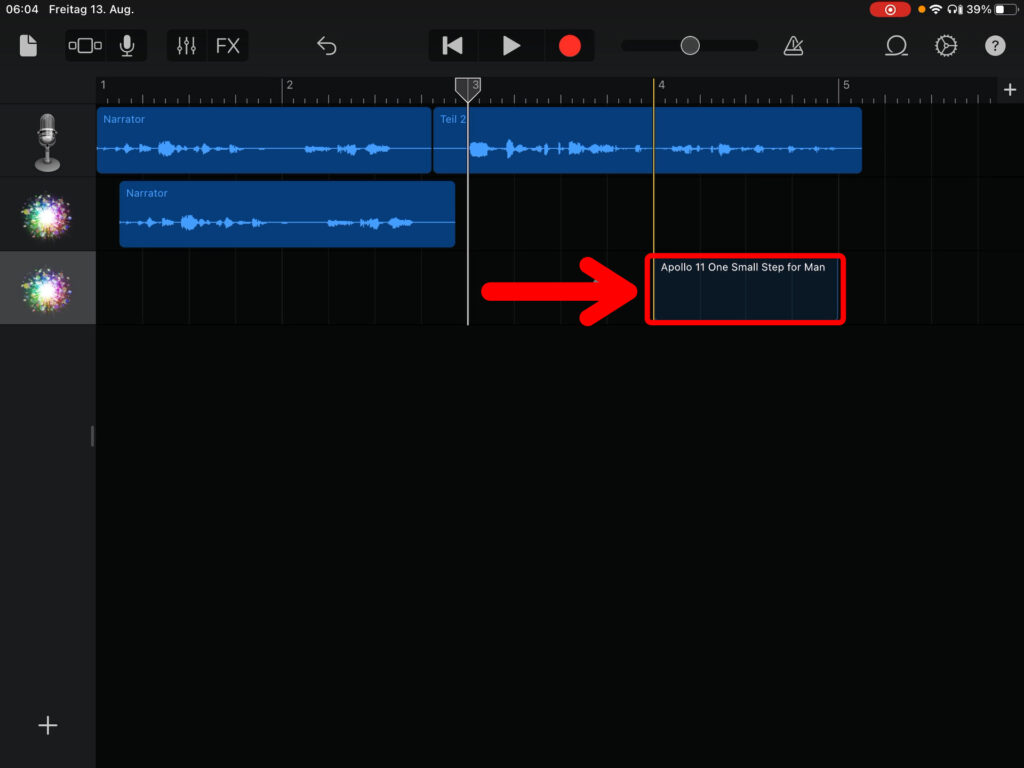Open the FX effects panel

point(228,46)
